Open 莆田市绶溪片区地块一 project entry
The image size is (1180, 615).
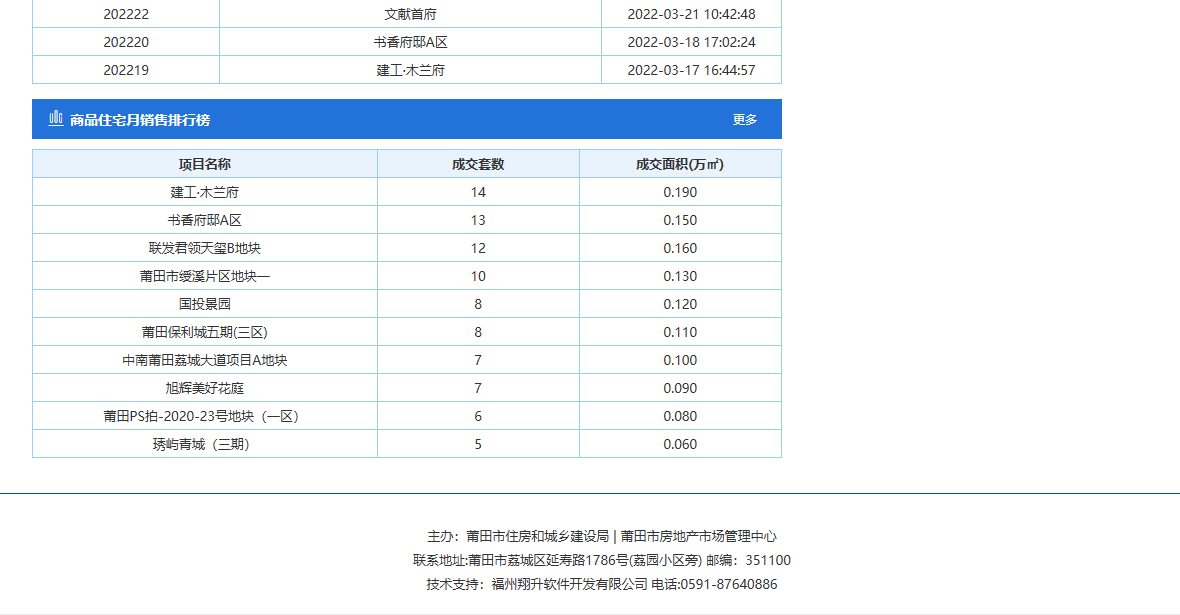click(205, 276)
